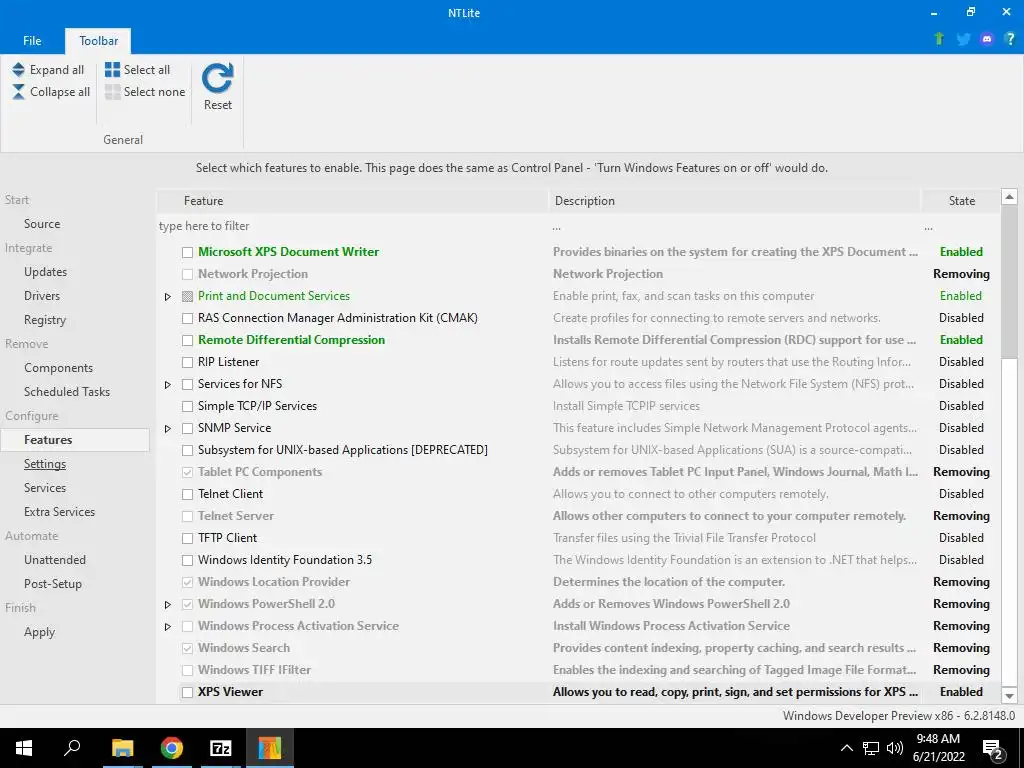The image size is (1024, 768).
Task: Check Windows Identity Foundation 3.5 checkbox
Action: (x=187, y=560)
